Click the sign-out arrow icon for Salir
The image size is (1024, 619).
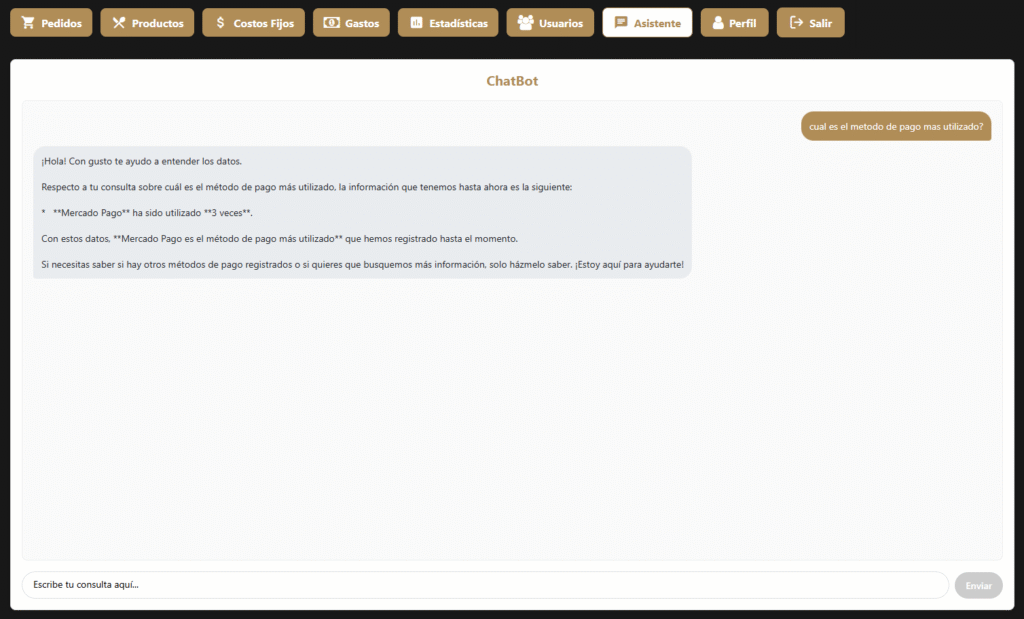[796, 23]
